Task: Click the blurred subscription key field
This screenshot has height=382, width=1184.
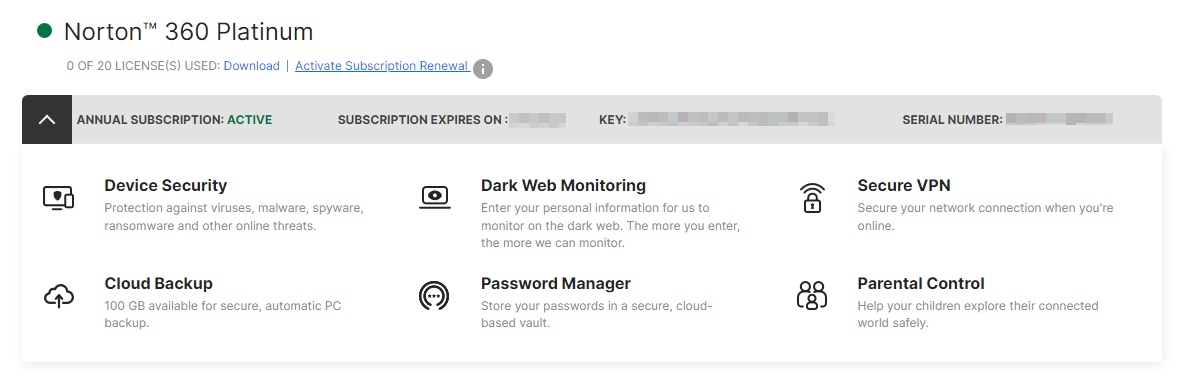Action: 732,119
